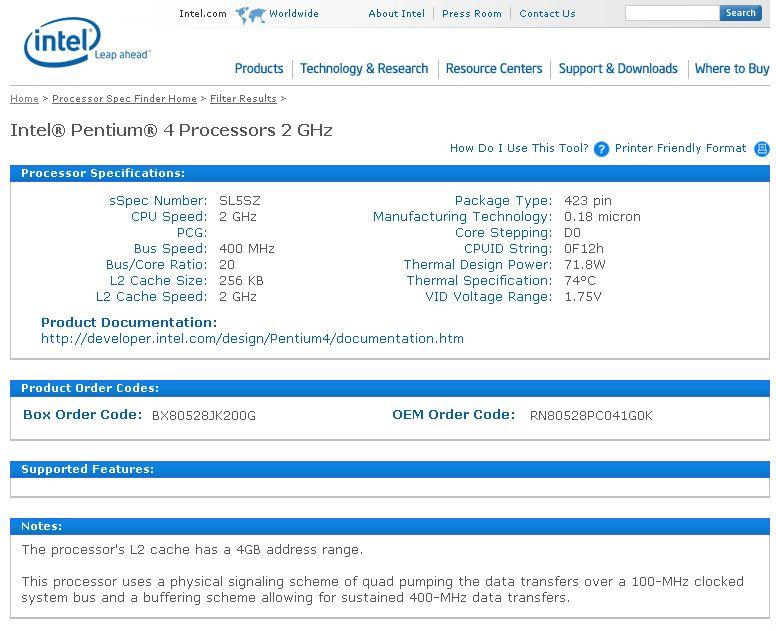Click inside the search text field
This screenshot has width=776, height=631.
click(x=671, y=13)
